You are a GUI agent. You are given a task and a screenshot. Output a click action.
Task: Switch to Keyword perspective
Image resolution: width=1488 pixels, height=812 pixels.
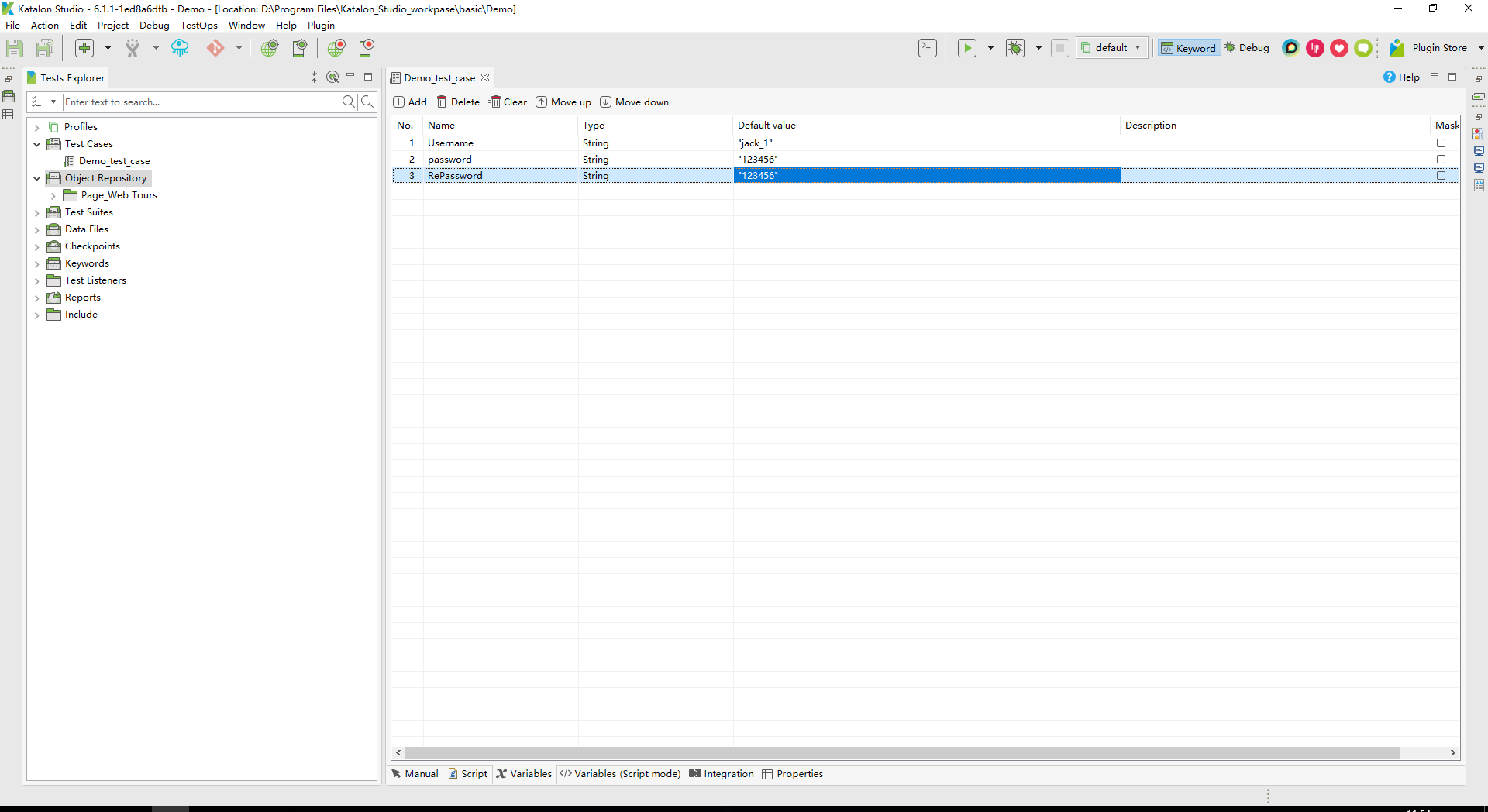(1189, 48)
